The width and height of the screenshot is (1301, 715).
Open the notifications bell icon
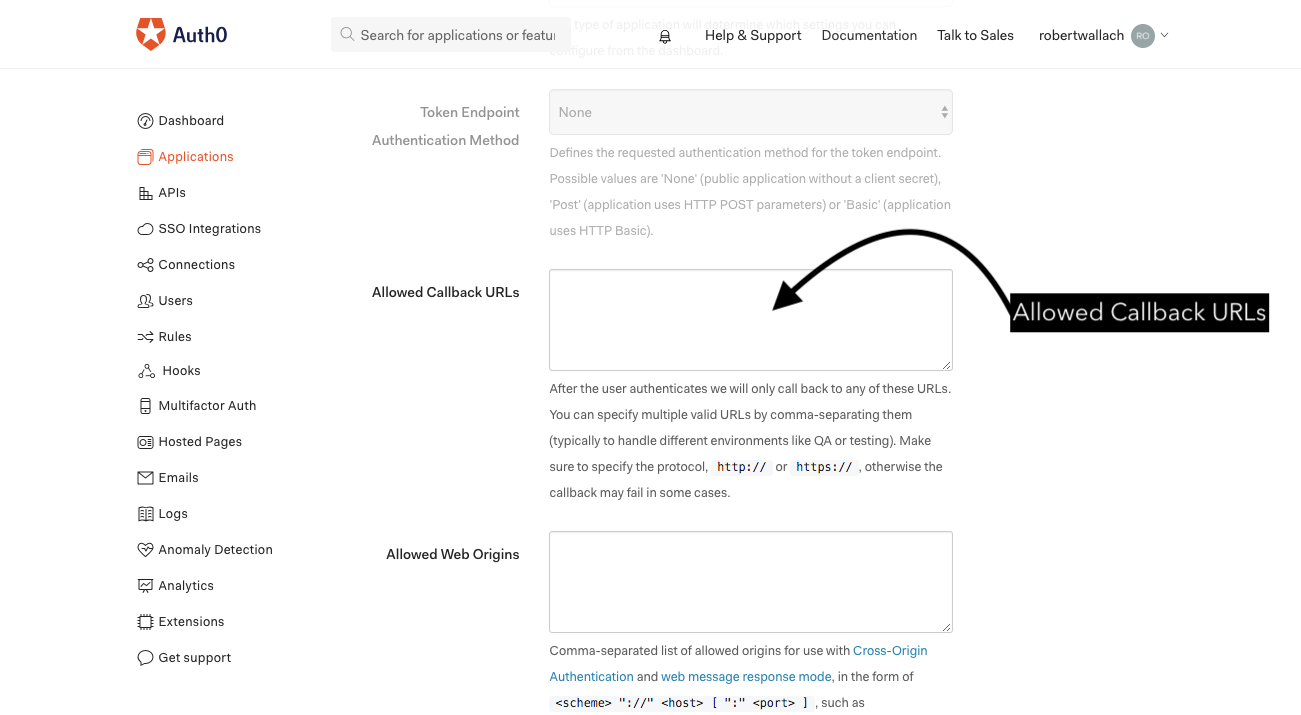[x=665, y=36]
